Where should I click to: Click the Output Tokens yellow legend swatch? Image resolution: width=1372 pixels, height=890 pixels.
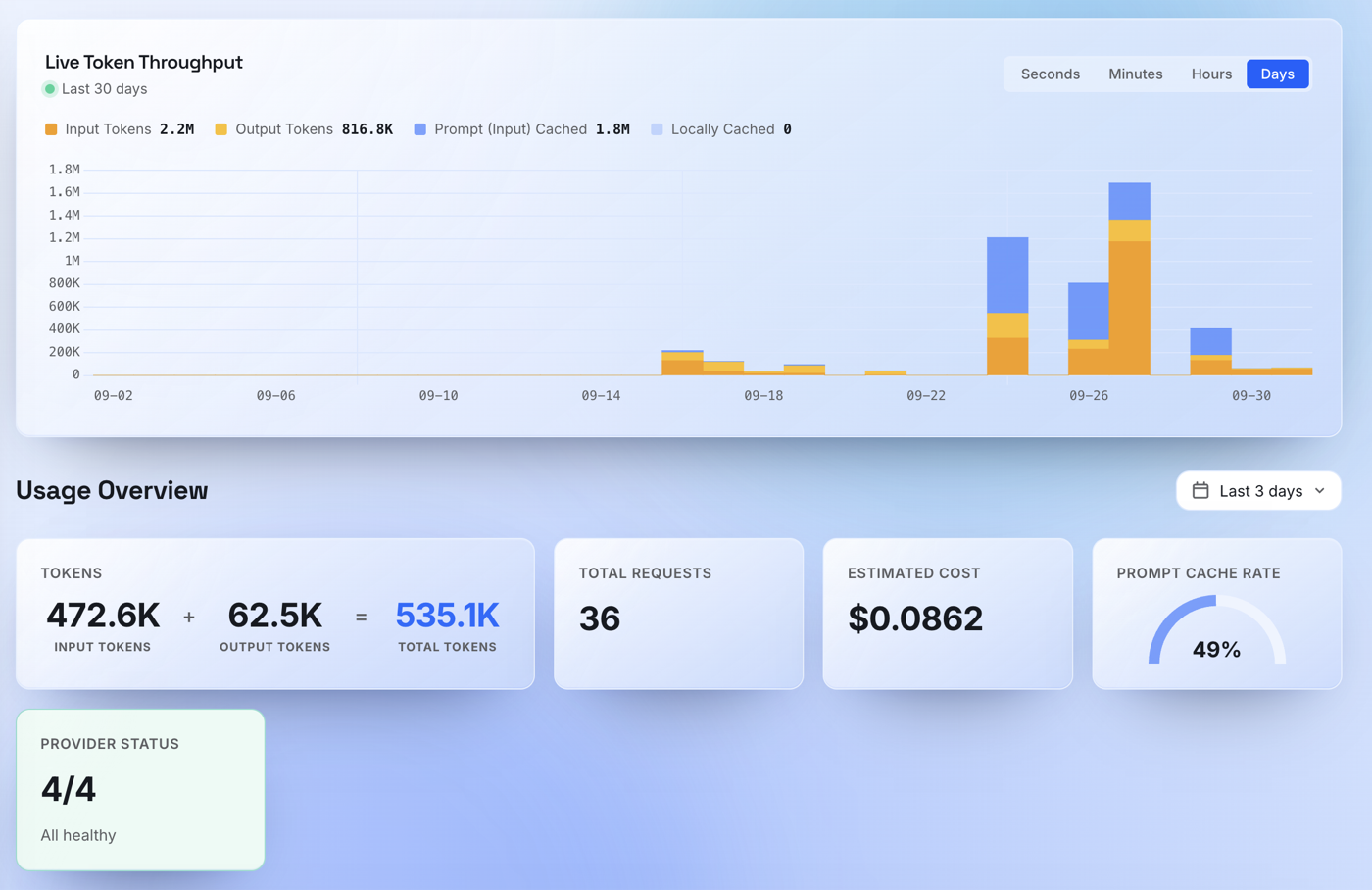221,129
